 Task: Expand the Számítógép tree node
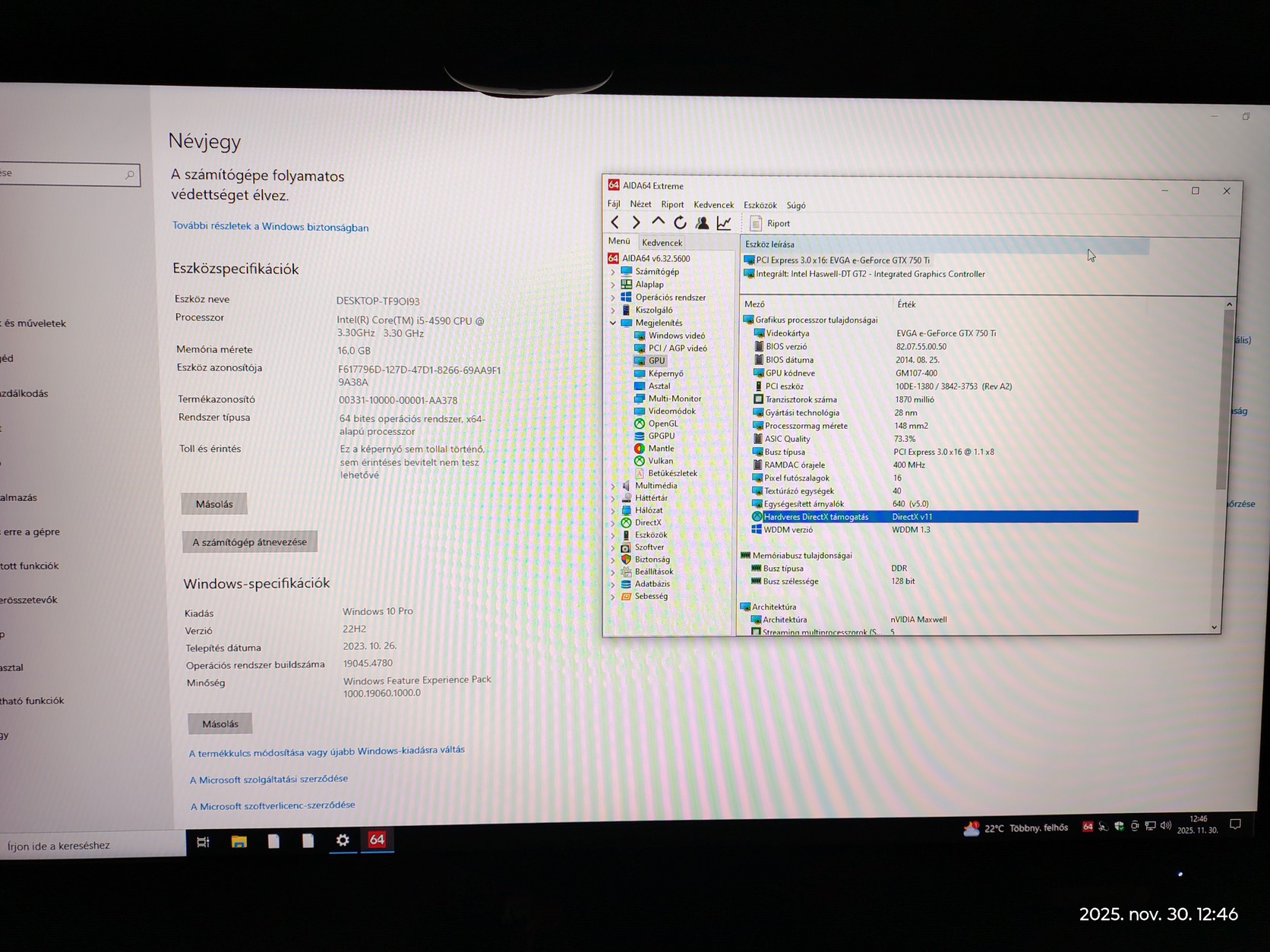coord(613,272)
